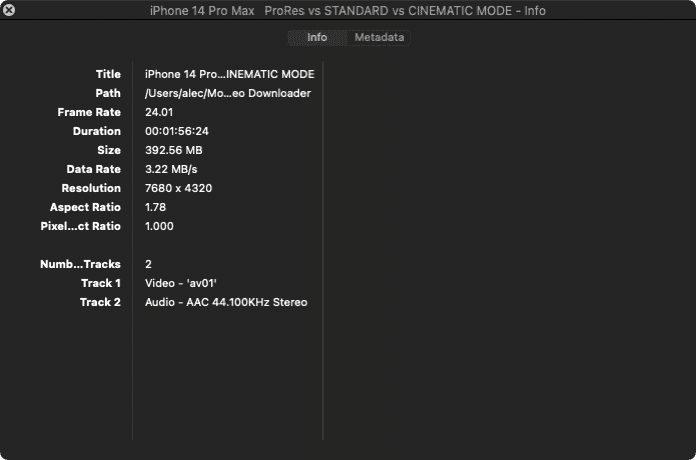
Task: Click the Data Rate value 3.22 MB/s
Action: [171, 170]
